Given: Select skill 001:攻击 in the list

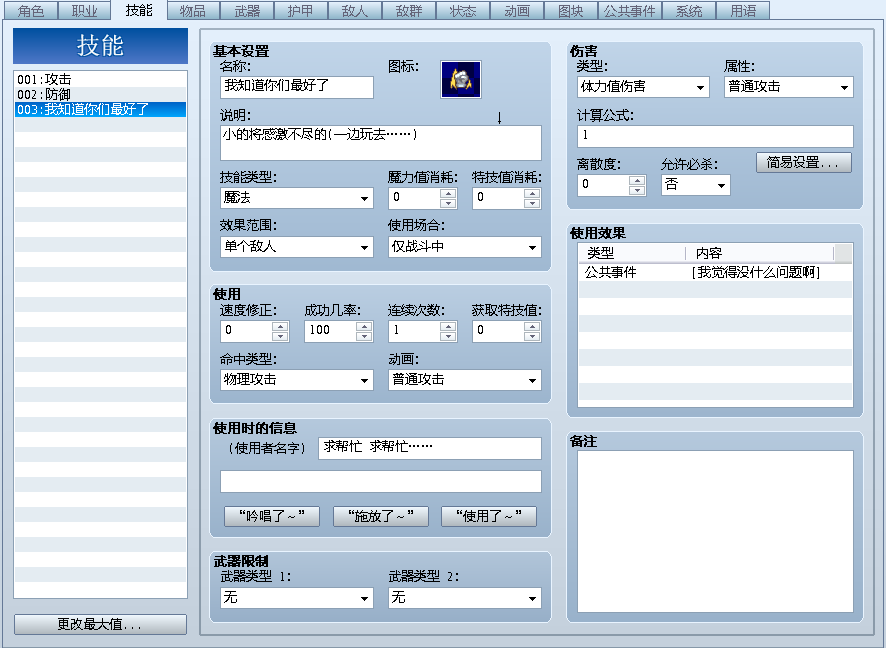Looking at the screenshot, I should pyautogui.click(x=101, y=79).
